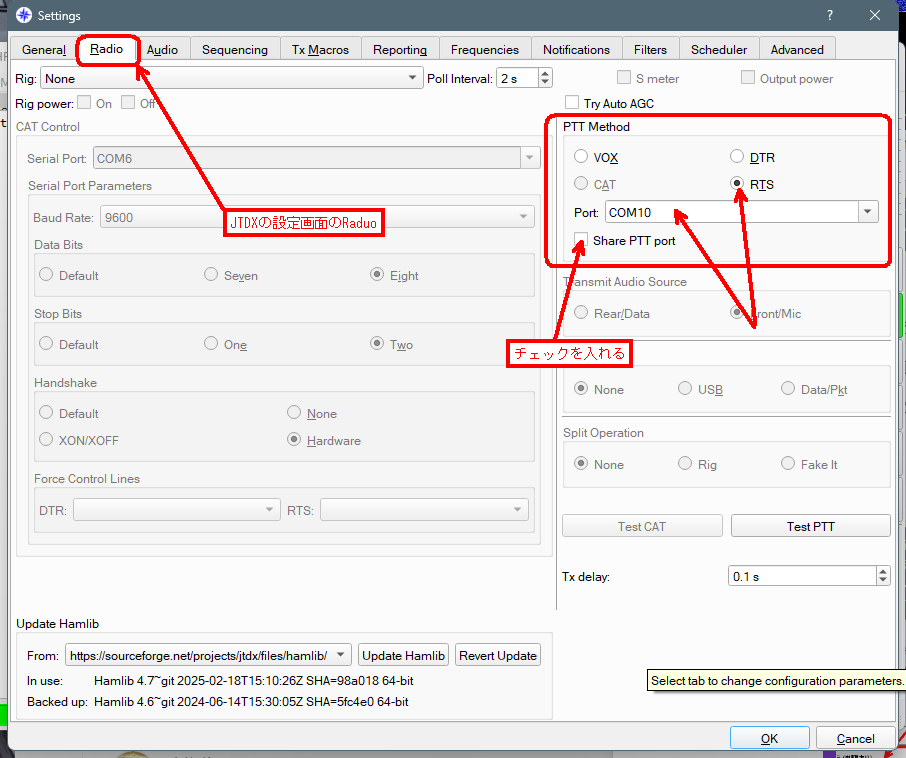The width and height of the screenshot is (906, 758).
Task: Open the Hamlib source URL dropdown
Action: [341, 655]
